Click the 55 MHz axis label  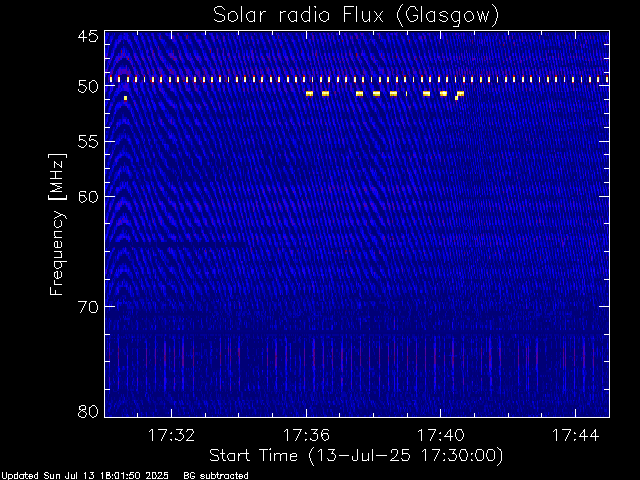click(88, 142)
